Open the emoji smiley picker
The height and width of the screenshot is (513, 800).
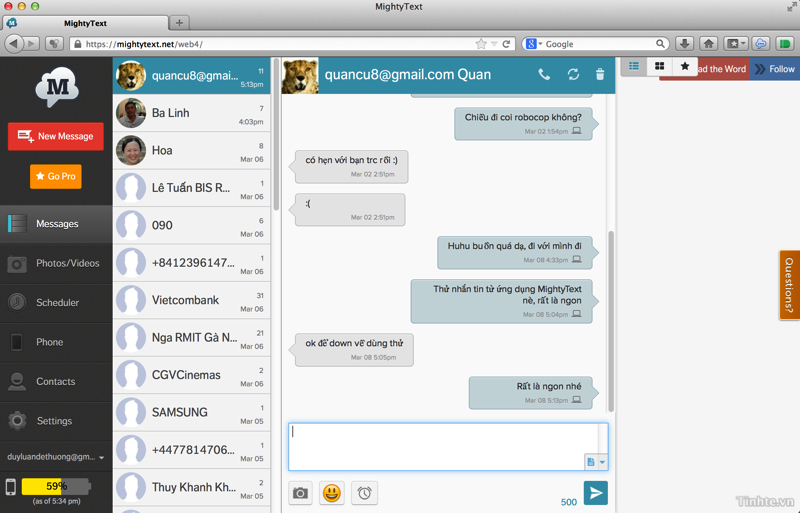coord(332,493)
